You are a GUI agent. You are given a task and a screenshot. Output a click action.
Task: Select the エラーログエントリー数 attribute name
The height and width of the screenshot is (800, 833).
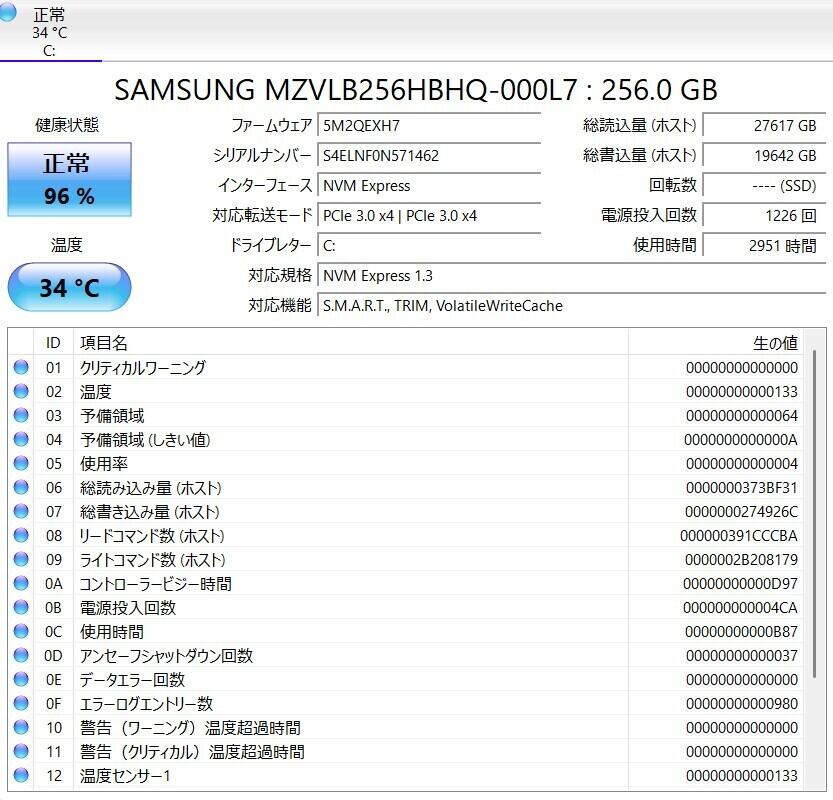[x=146, y=704]
